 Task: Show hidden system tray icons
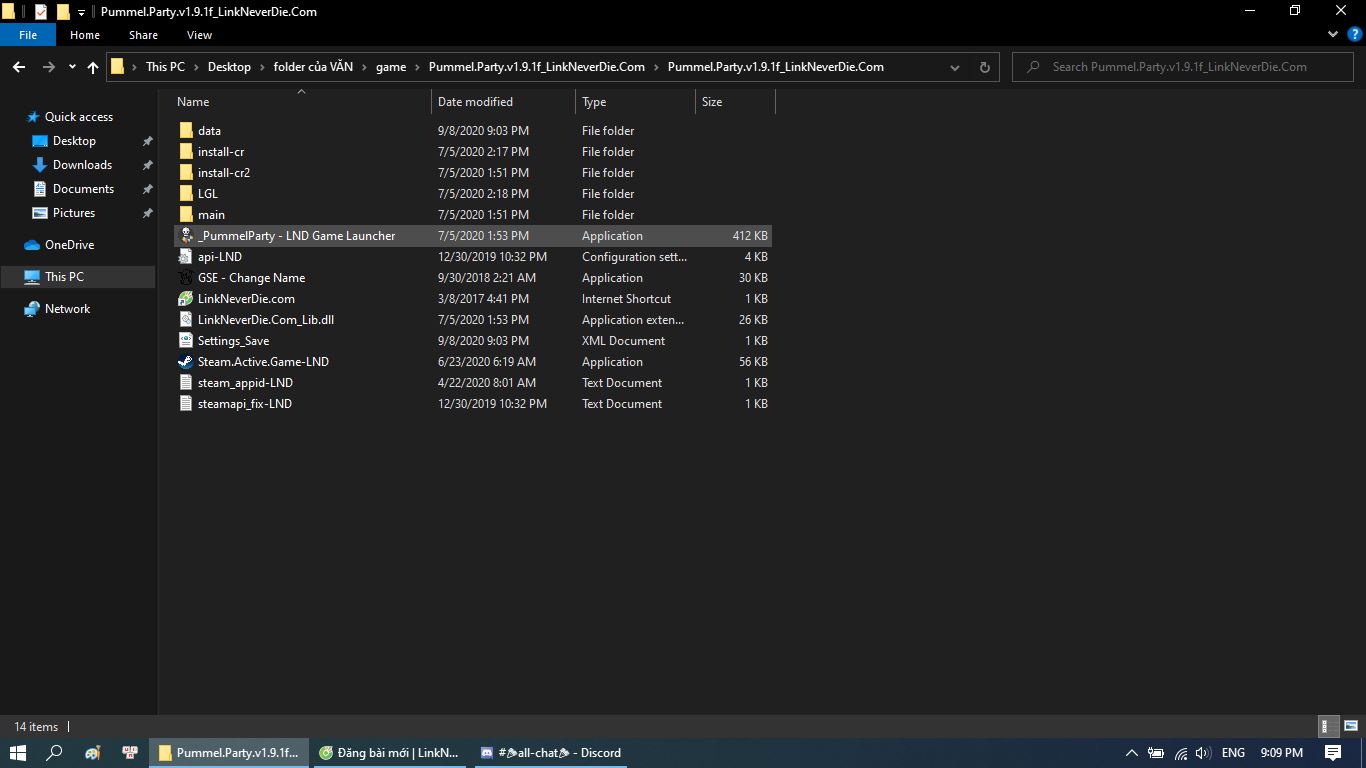point(1131,753)
